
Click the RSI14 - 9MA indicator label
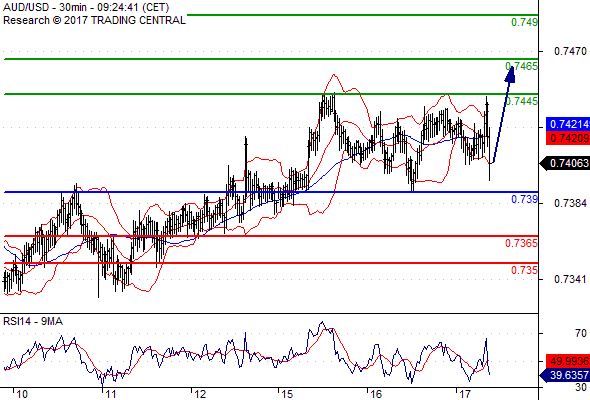(x=33, y=321)
